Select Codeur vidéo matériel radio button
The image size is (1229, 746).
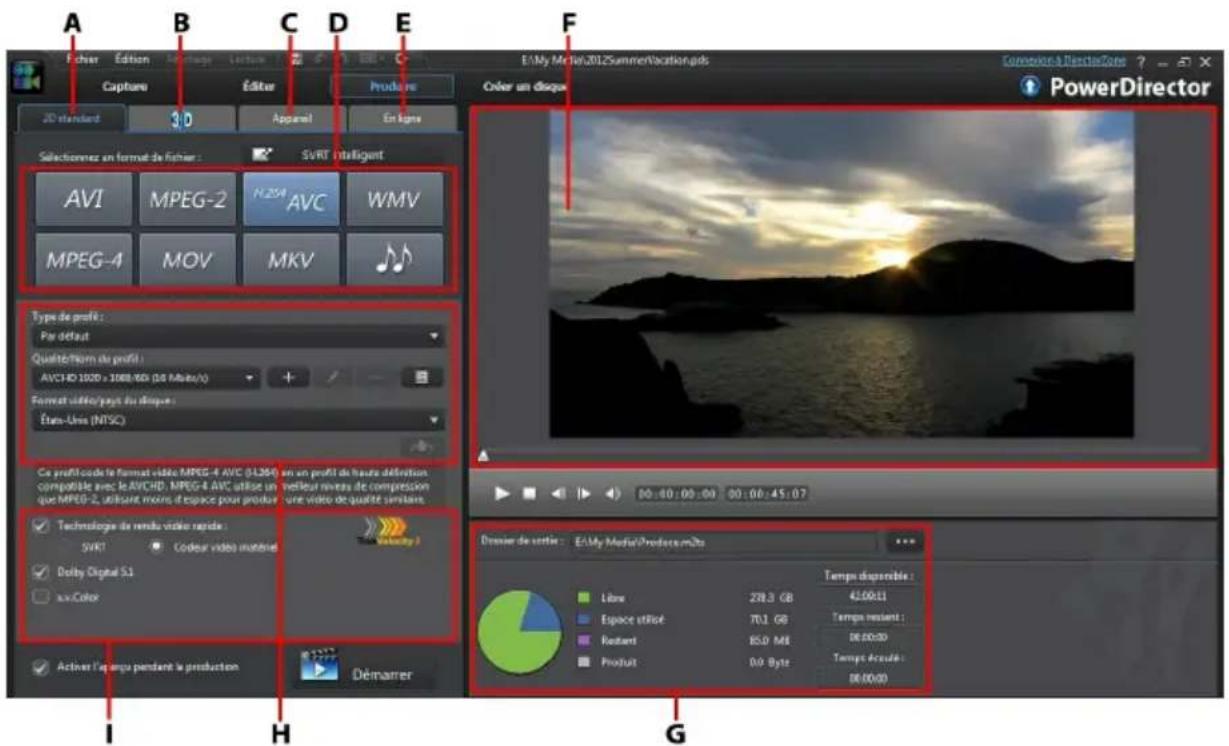tap(157, 547)
